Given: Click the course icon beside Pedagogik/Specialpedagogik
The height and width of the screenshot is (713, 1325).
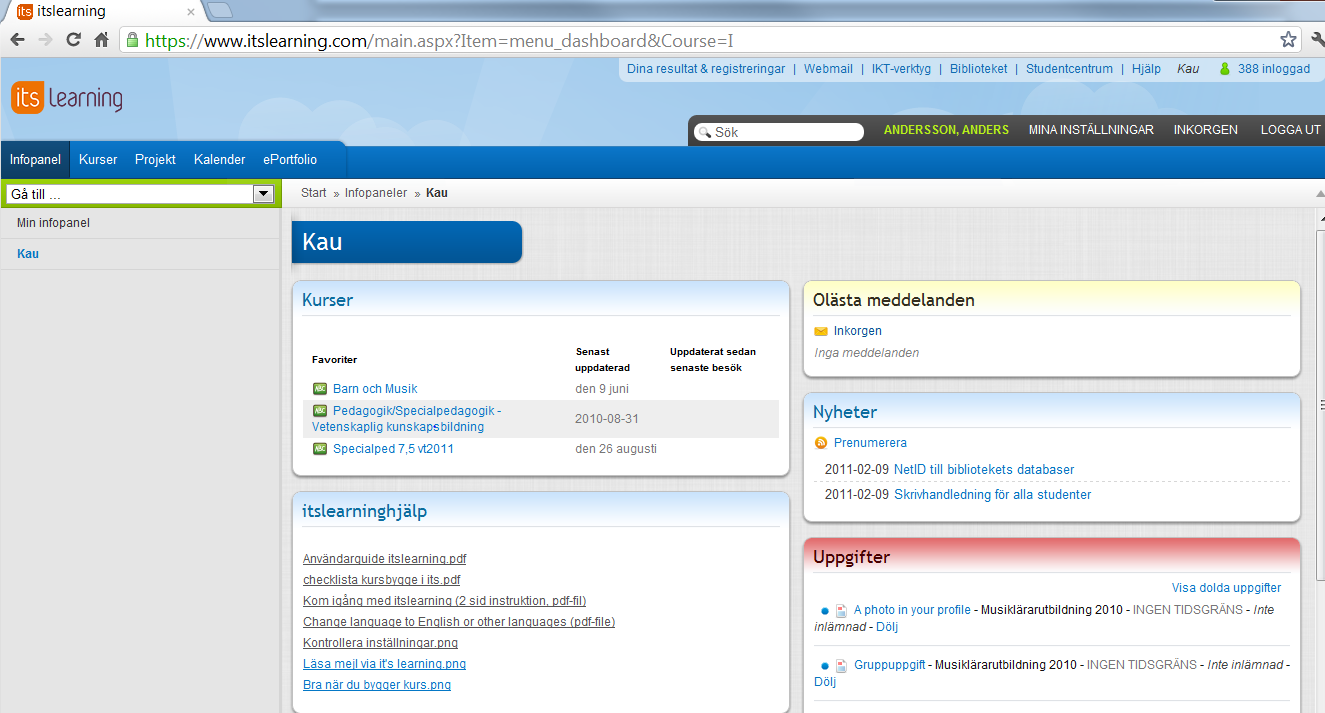Looking at the screenshot, I should (x=320, y=411).
